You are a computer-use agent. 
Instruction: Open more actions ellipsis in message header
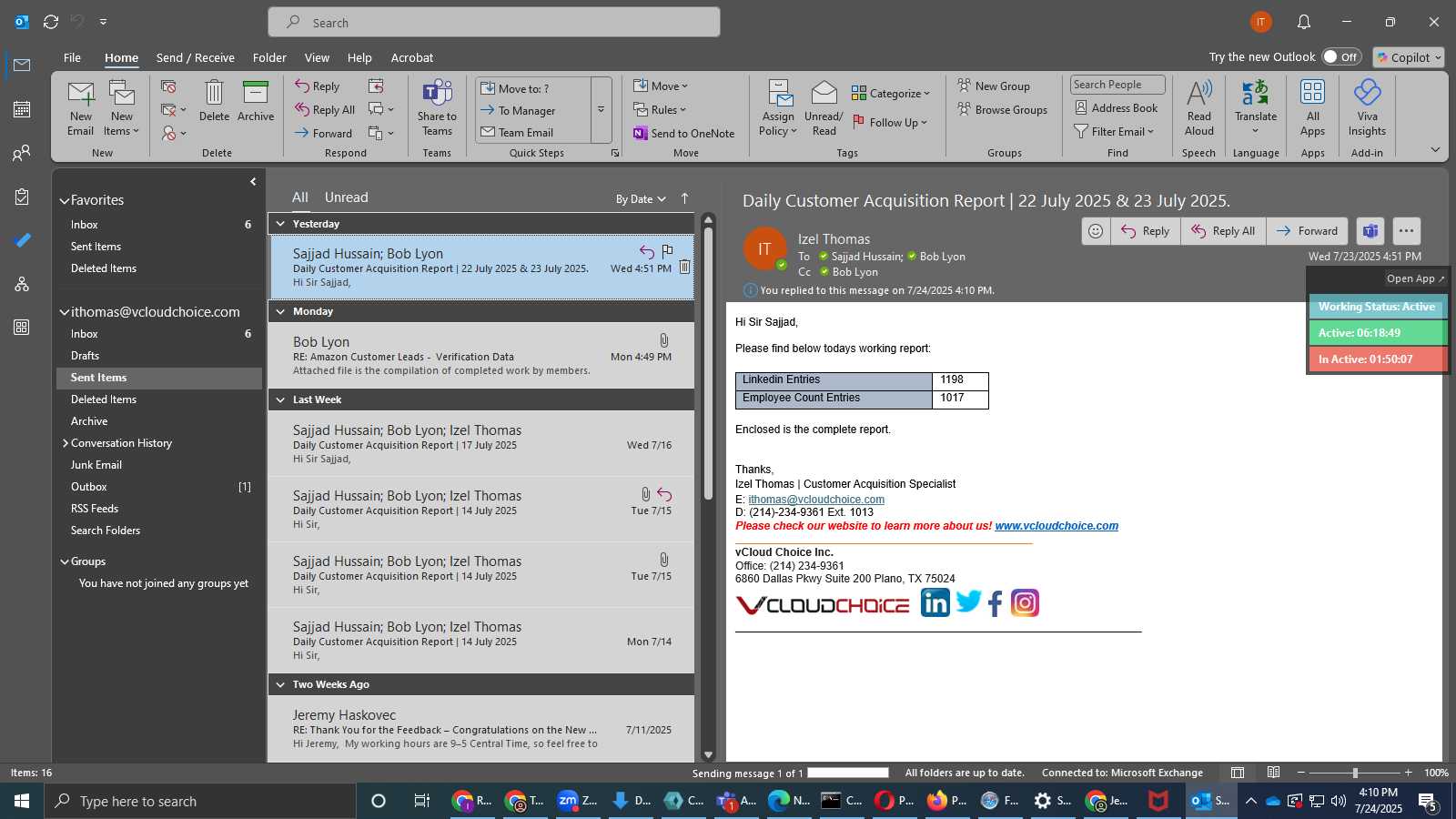1406,231
